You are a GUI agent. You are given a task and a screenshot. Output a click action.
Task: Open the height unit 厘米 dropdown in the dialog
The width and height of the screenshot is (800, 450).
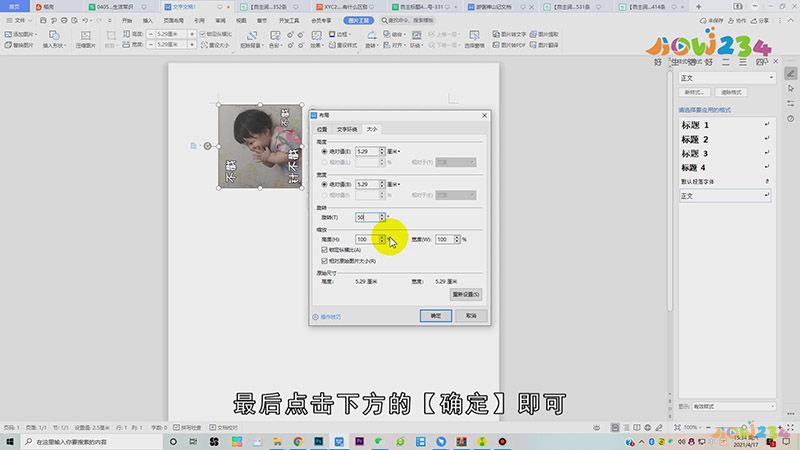point(393,152)
